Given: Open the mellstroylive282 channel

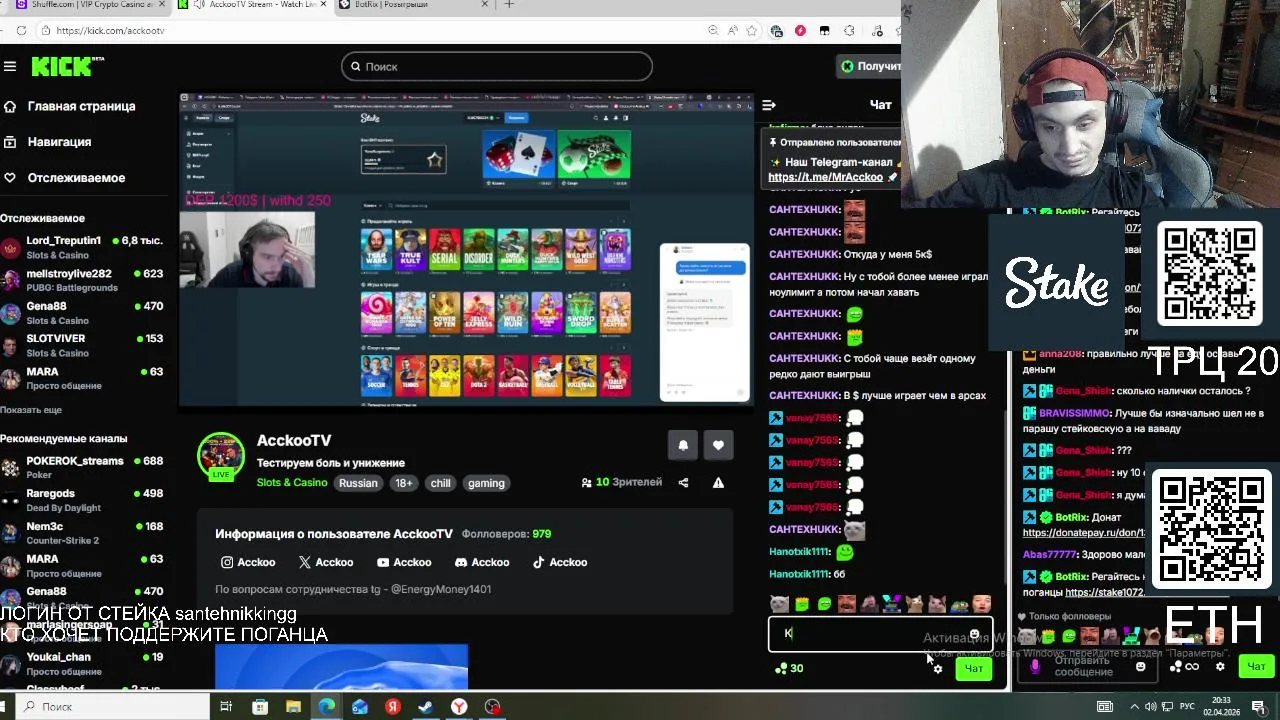Looking at the screenshot, I should (x=82, y=280).
